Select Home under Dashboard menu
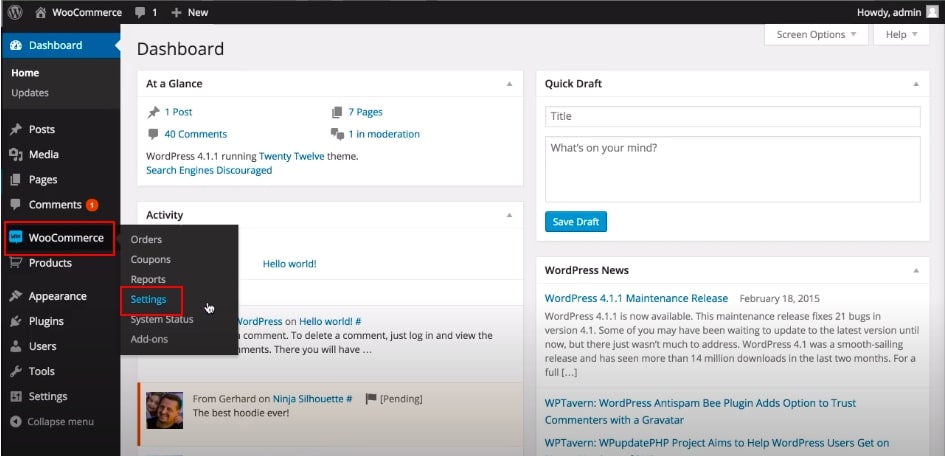 click(25, 73)
